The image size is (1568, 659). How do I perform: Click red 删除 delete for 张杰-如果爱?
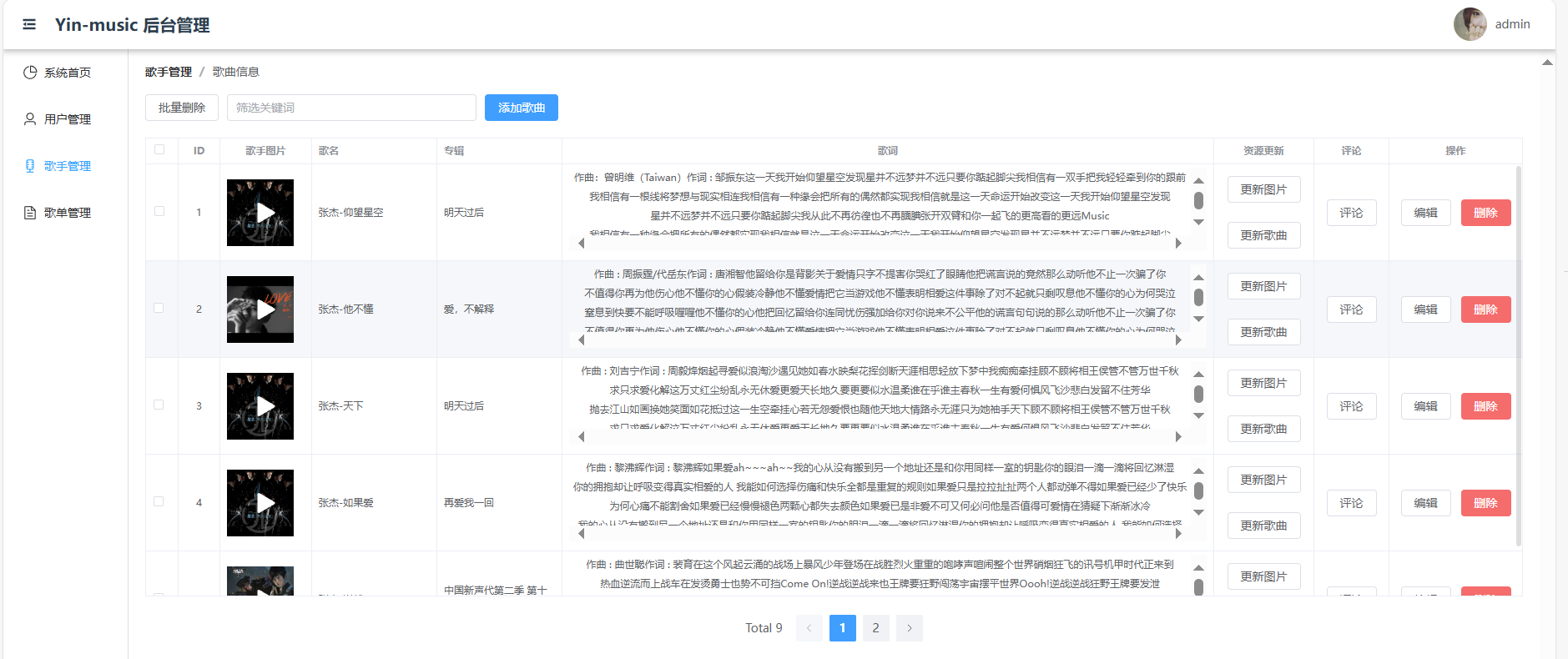pos(1485,503)
